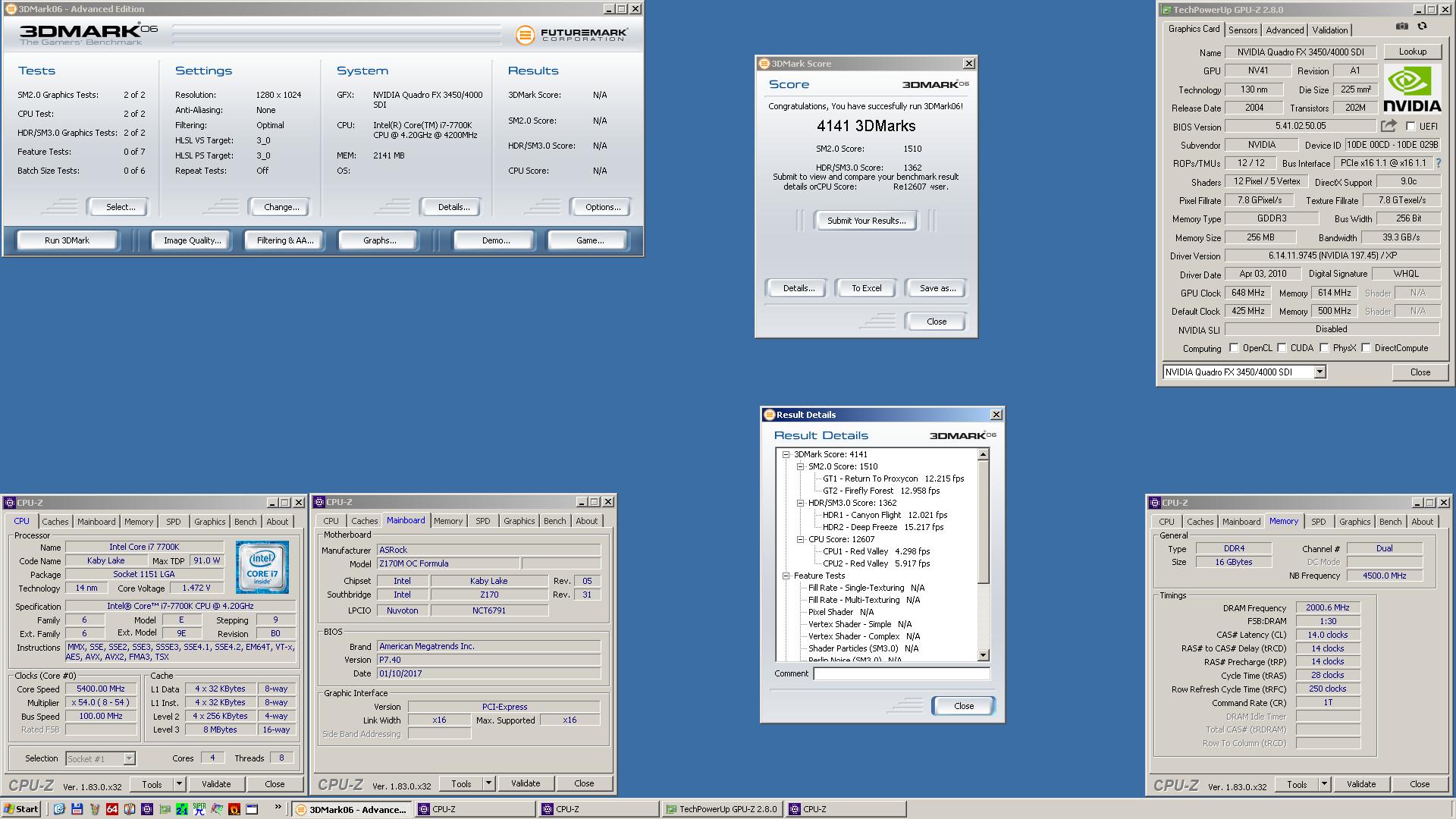Click the Bus Interface question mark icon
Screen dimensions: 1456x819
coord(1438,163)
